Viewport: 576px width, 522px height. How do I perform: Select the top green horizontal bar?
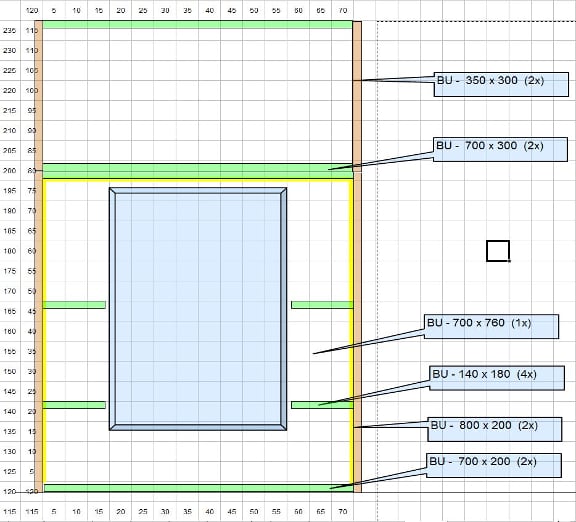tap(198, 25)
